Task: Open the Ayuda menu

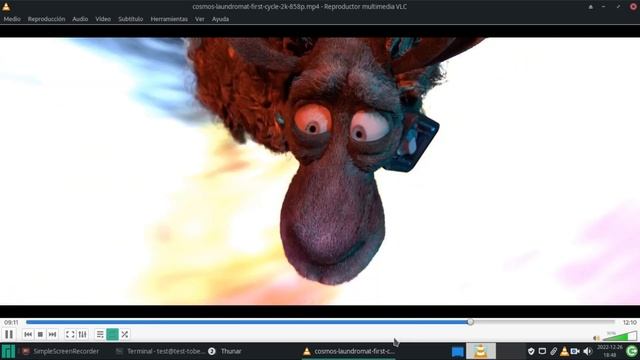Action: point(220,19)
